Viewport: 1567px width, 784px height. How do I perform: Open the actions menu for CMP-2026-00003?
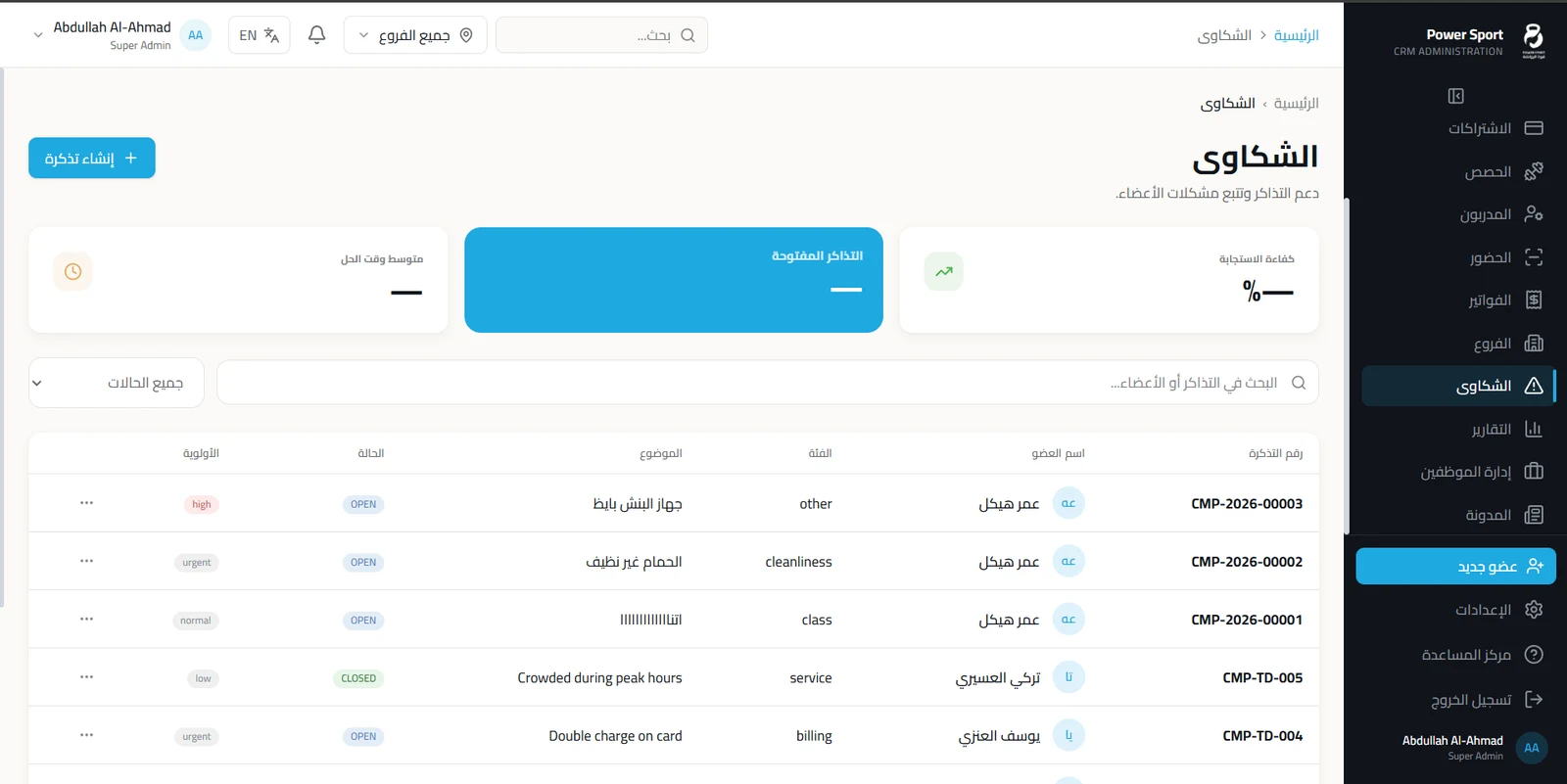(x=86, y=503)
